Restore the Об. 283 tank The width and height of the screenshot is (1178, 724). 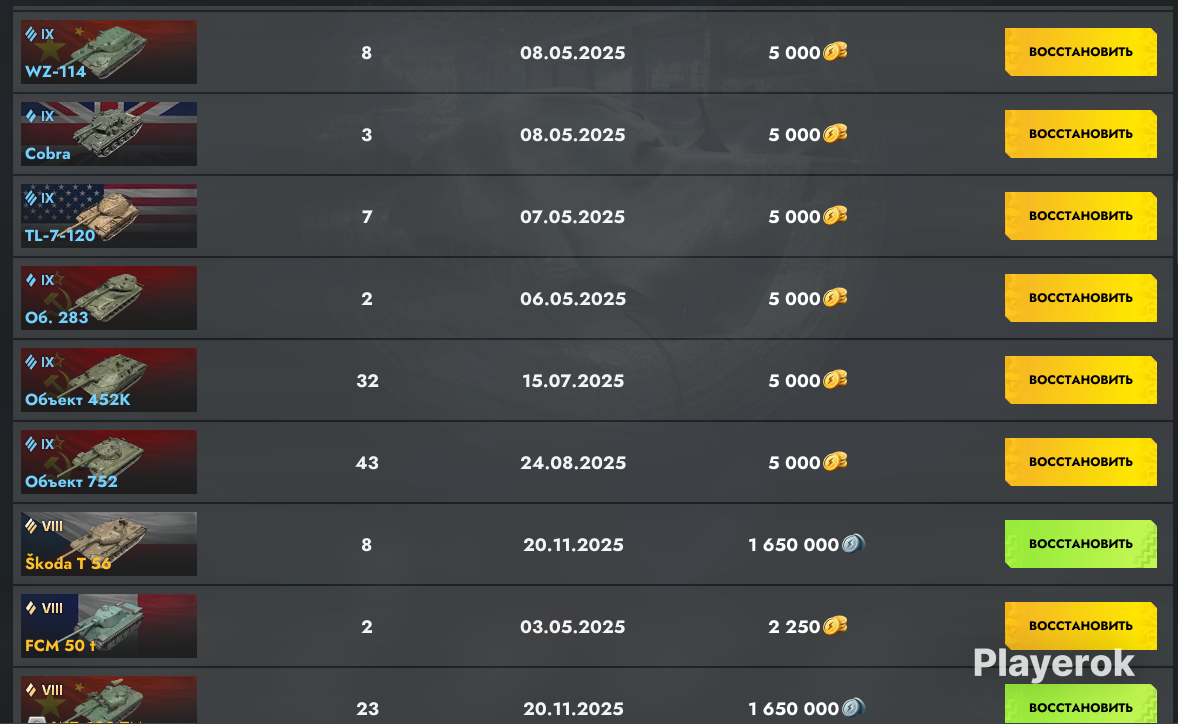1080,297
